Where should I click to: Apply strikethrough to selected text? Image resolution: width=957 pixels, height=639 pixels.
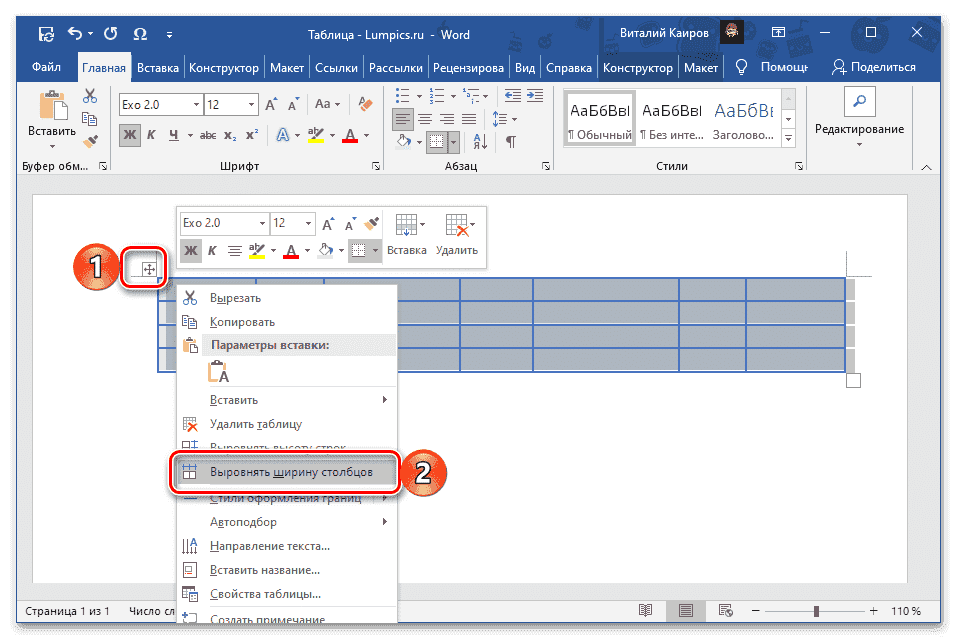pyautogui.click(x=207, y=133)
